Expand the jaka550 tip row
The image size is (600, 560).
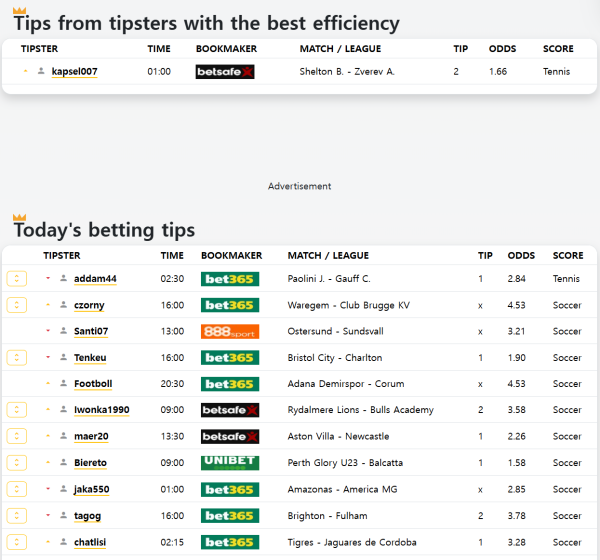click(16, 489)
